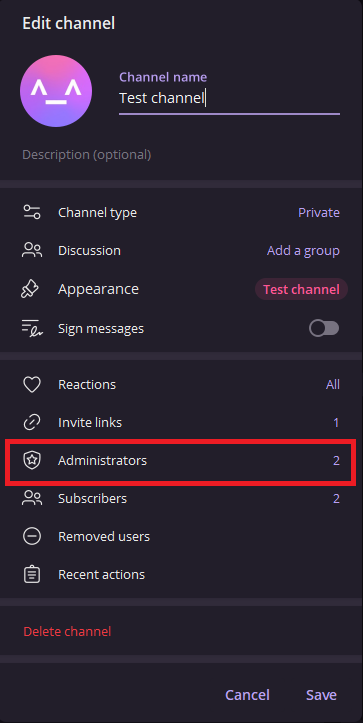The image size is (363, 723).
Task: Open the All reactions setting
Action: point(333,385)
